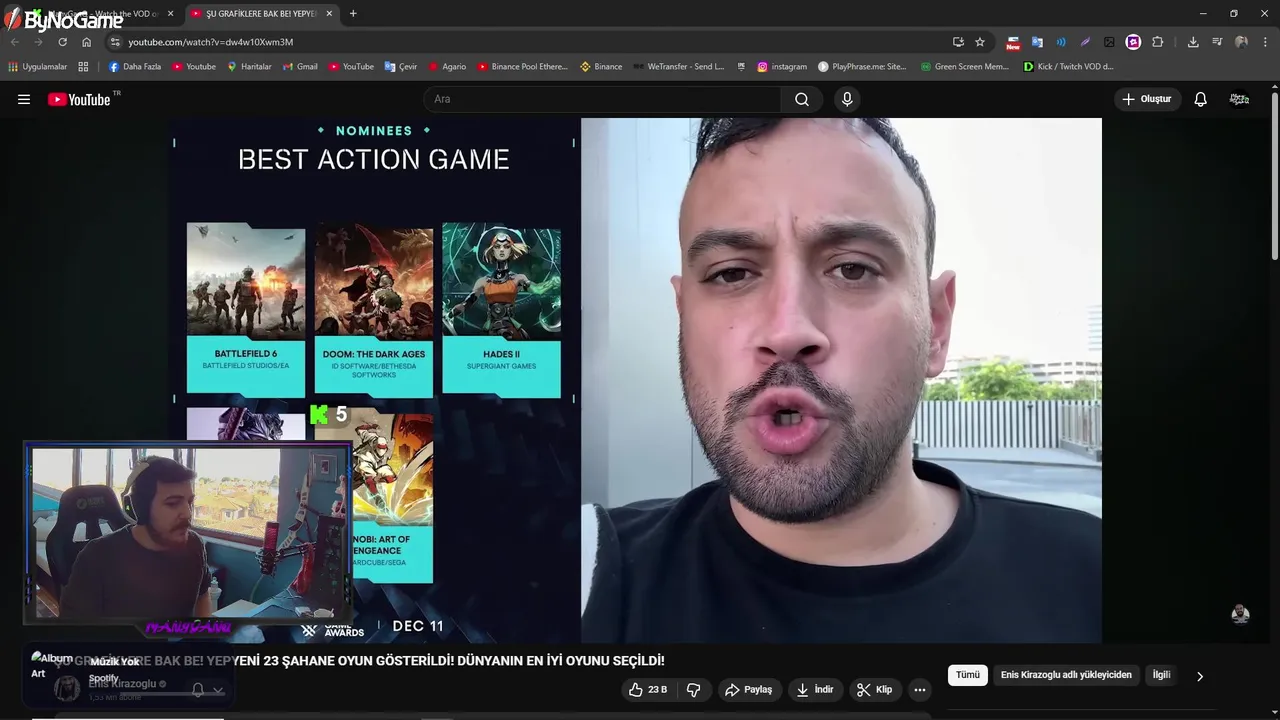Open the Google Translate extension icon
The width and height of the screenshot is (1280, 720).
(1037, 42)
